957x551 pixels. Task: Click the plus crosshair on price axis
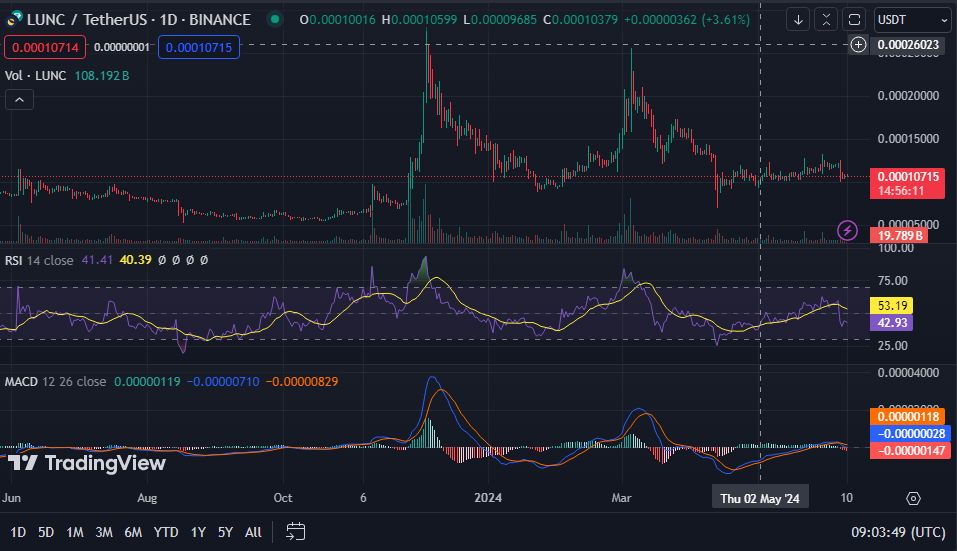click(858, 44)
